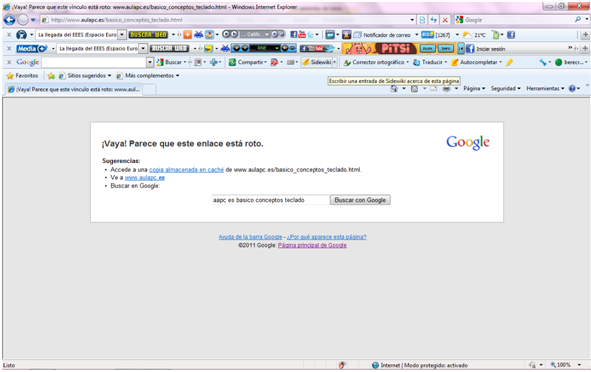Click the green account status dot
The width and height of the screenshot is (591, 372).
pos(559,62)
